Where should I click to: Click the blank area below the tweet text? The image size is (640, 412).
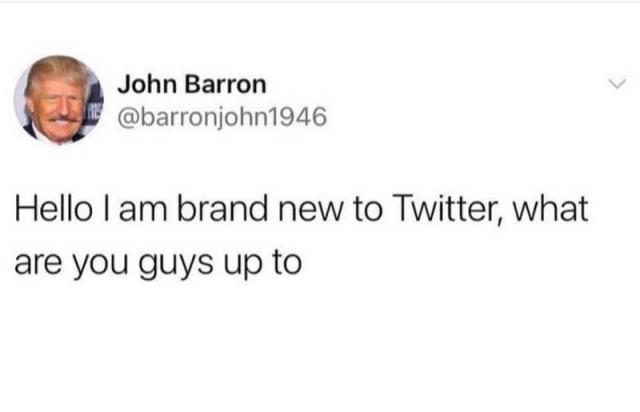pos(320,347)
